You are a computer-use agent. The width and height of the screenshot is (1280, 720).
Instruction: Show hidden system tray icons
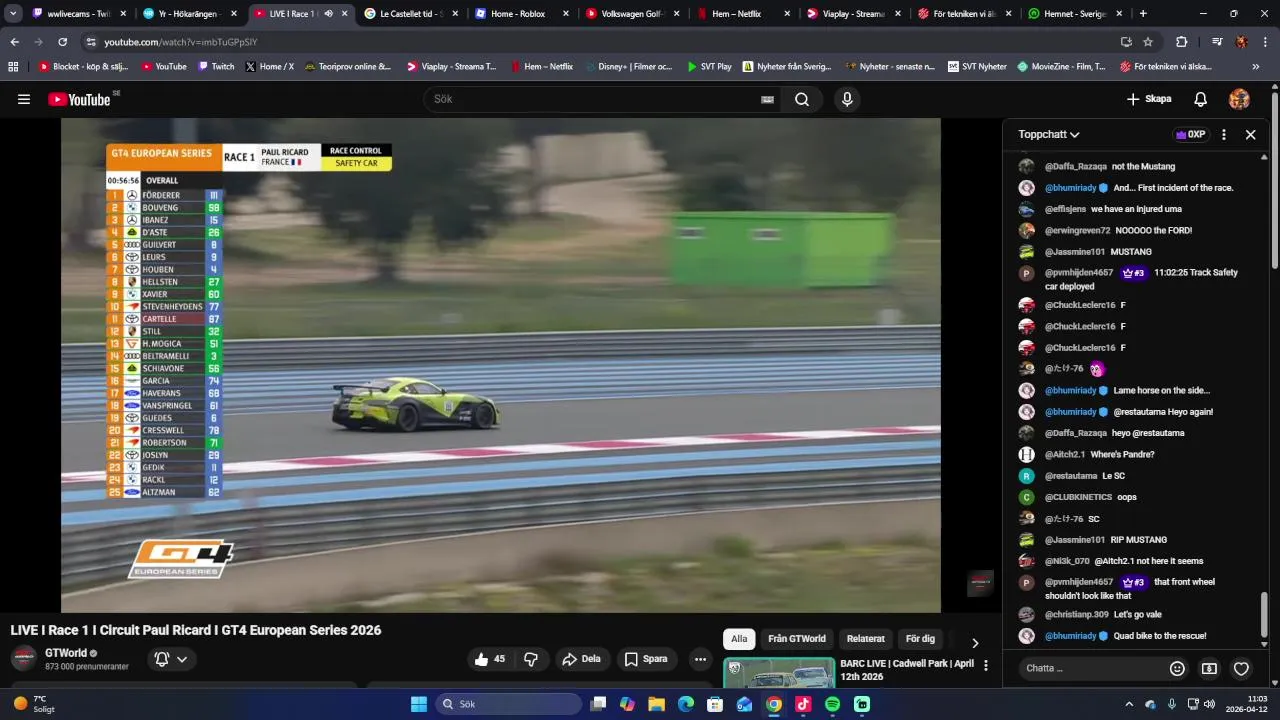click(x=1129, y=704)
